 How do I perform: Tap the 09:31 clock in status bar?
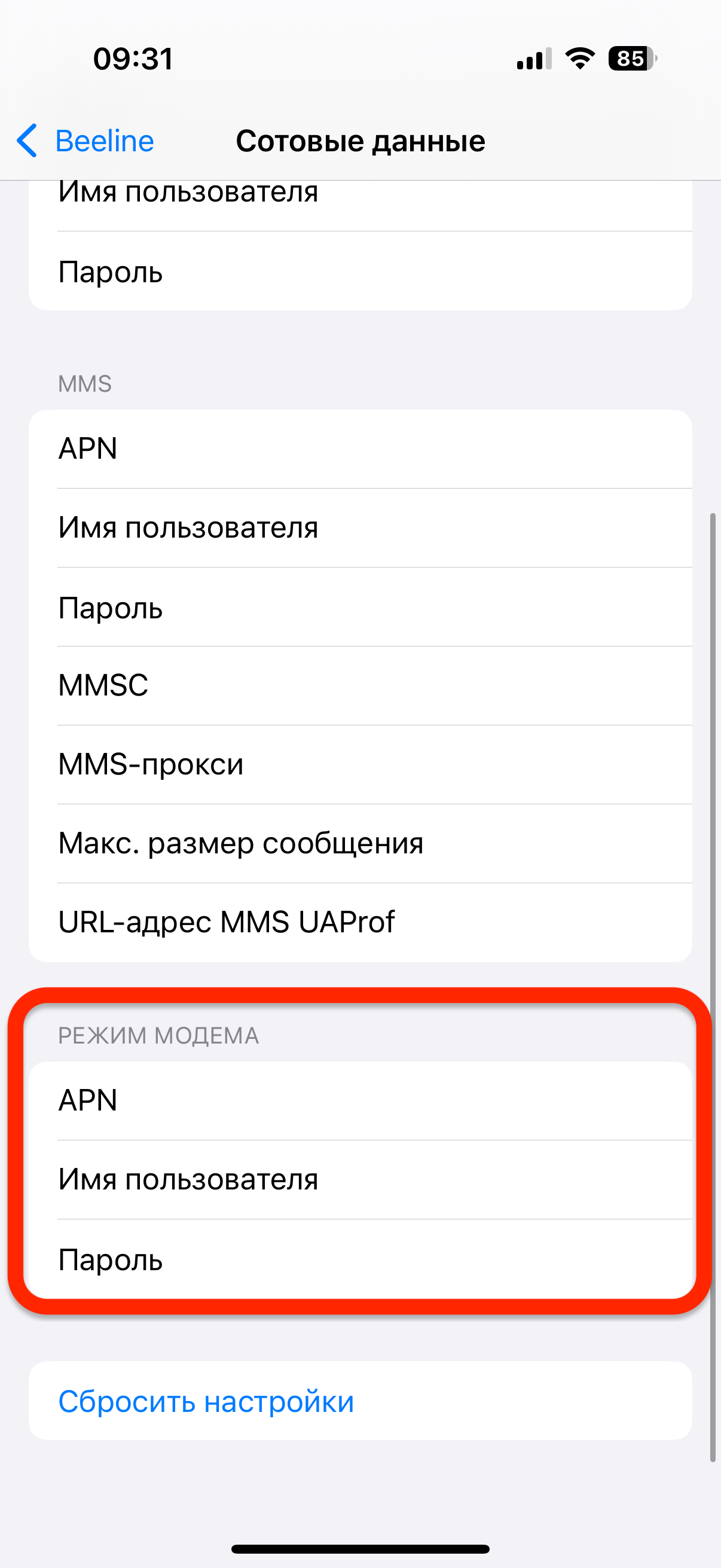pyautogui.click(x=133, y=59)
